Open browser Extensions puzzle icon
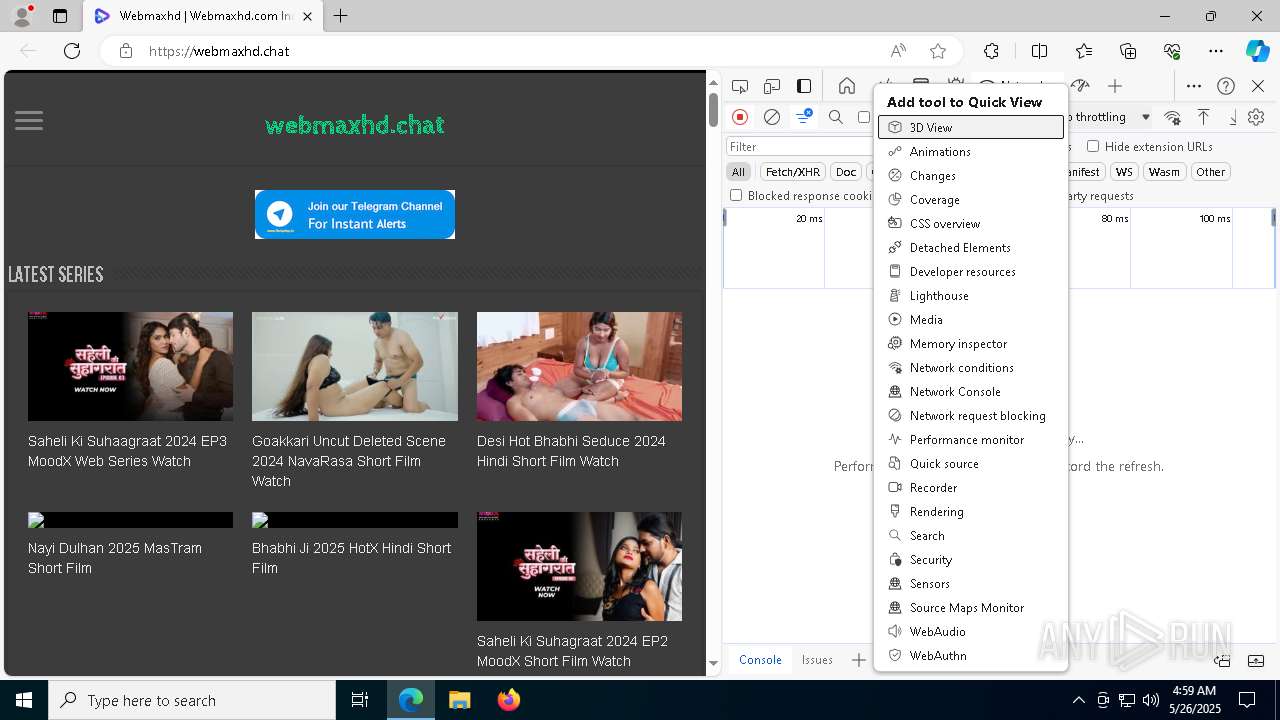The height and width of the screenshot is (720, 1280). tap(991, 51)
